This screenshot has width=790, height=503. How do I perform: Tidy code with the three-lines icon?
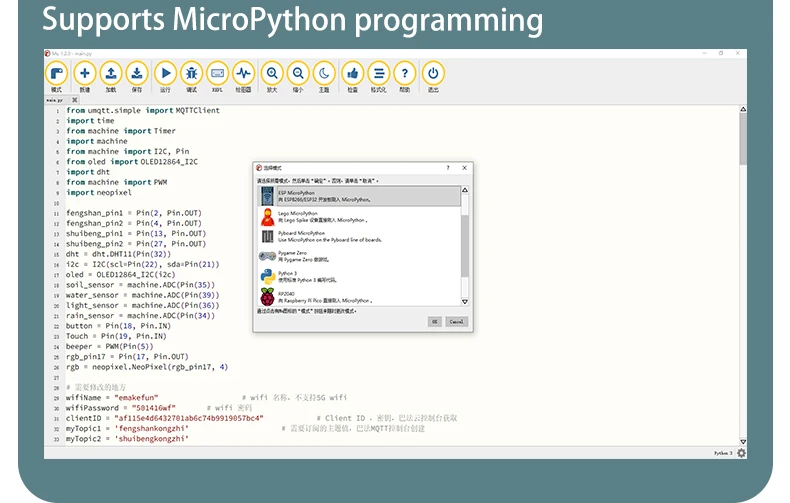point(379,74)
